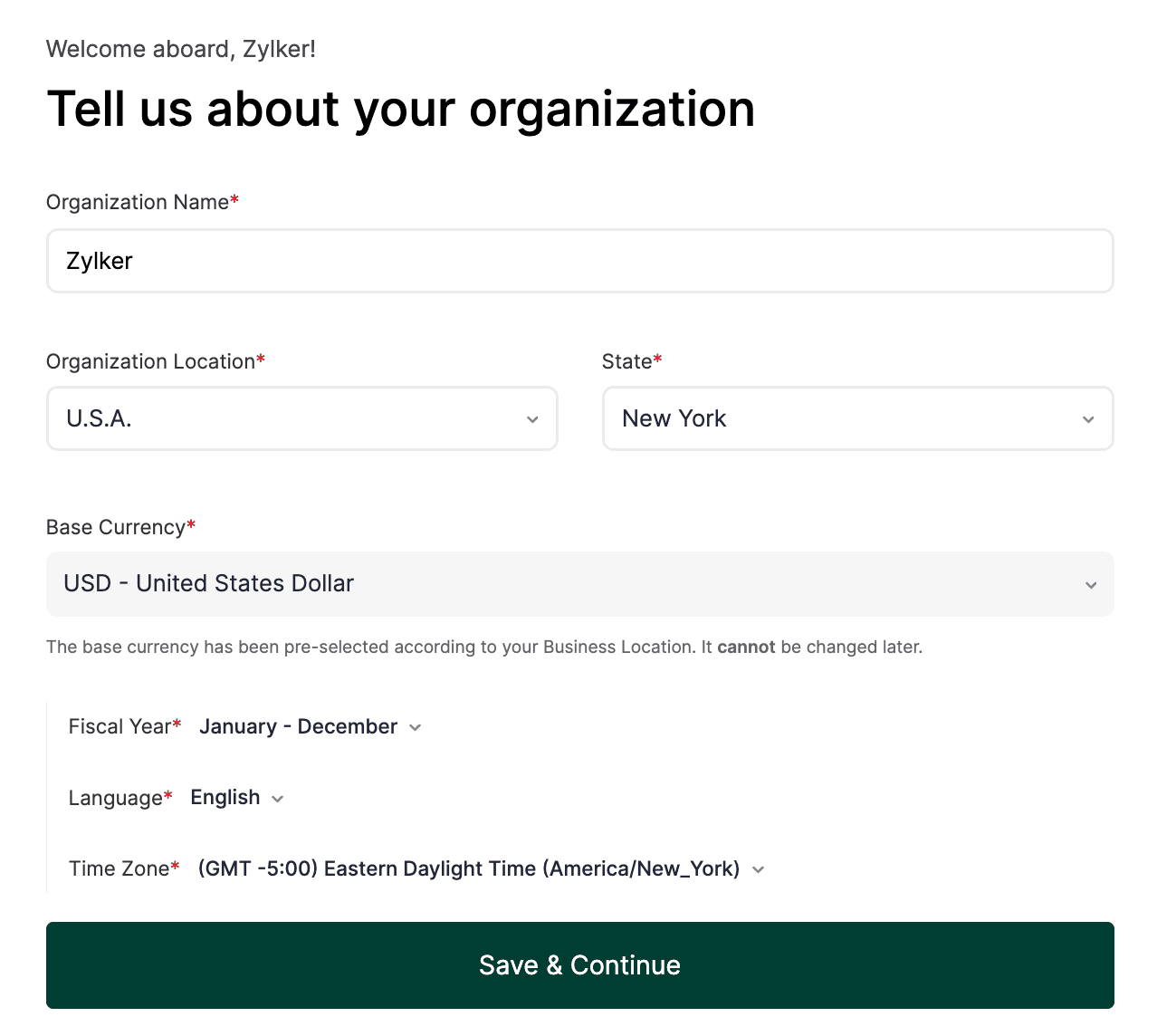Click the Organization Name input field
Viewport: 1157px width, 1036px height.
click(x=579, y=261)
